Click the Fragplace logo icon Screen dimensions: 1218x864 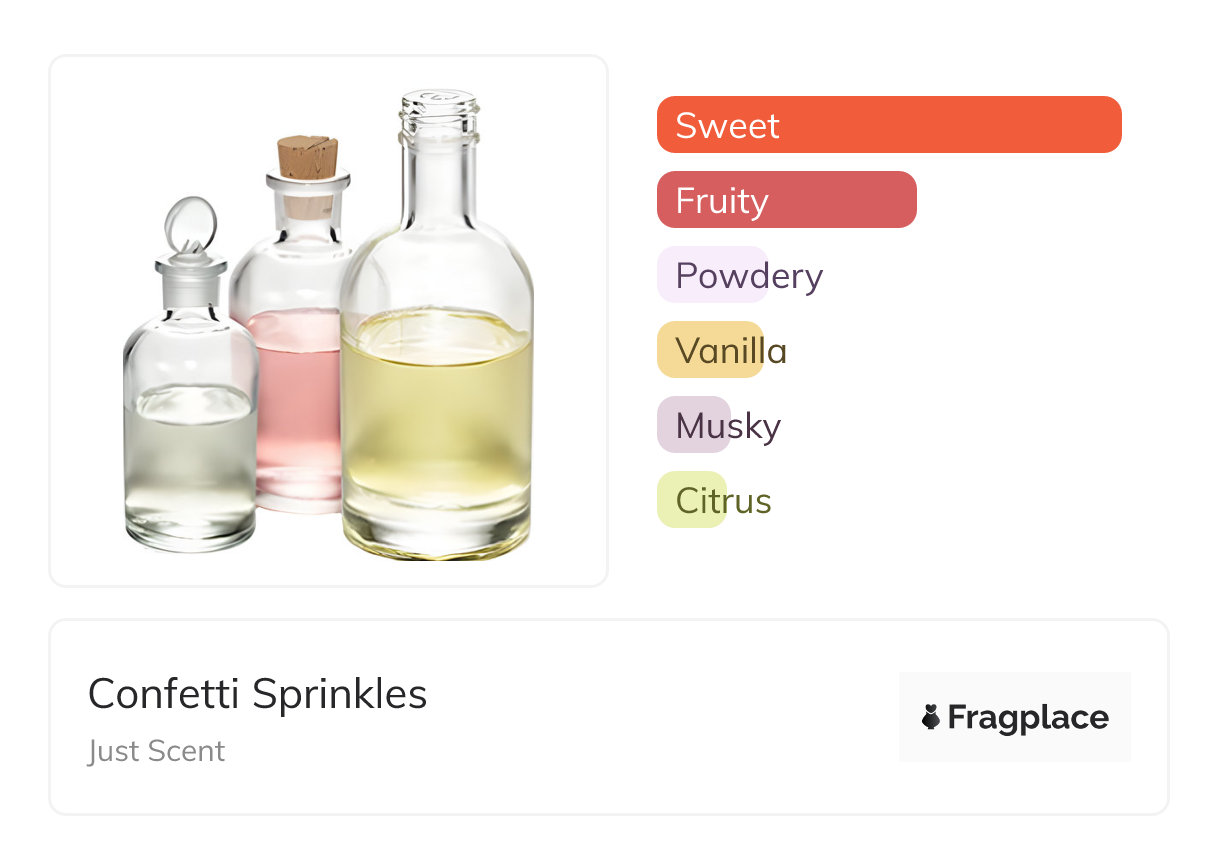pos(931,717)
